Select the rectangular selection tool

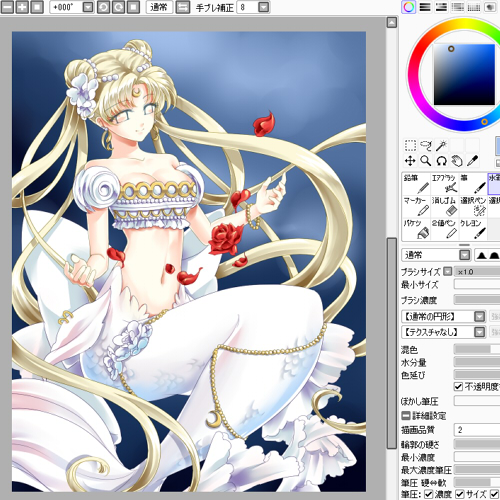[x=410, y=145]
